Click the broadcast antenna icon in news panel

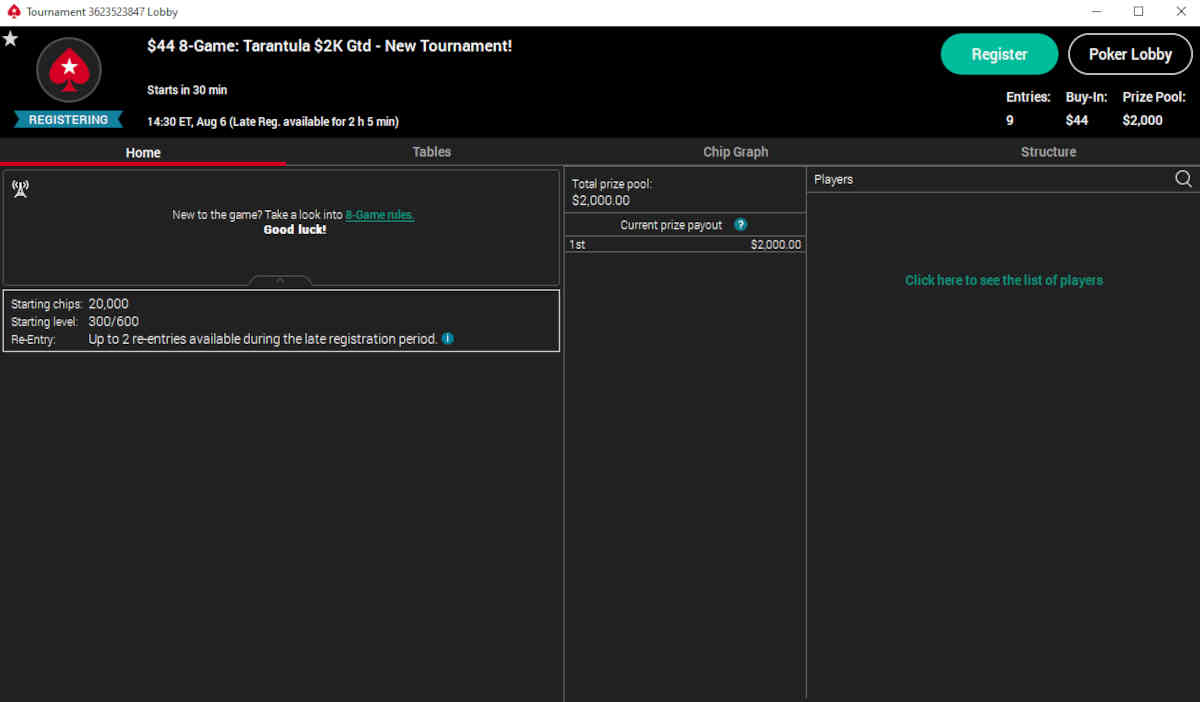point(20,189)
